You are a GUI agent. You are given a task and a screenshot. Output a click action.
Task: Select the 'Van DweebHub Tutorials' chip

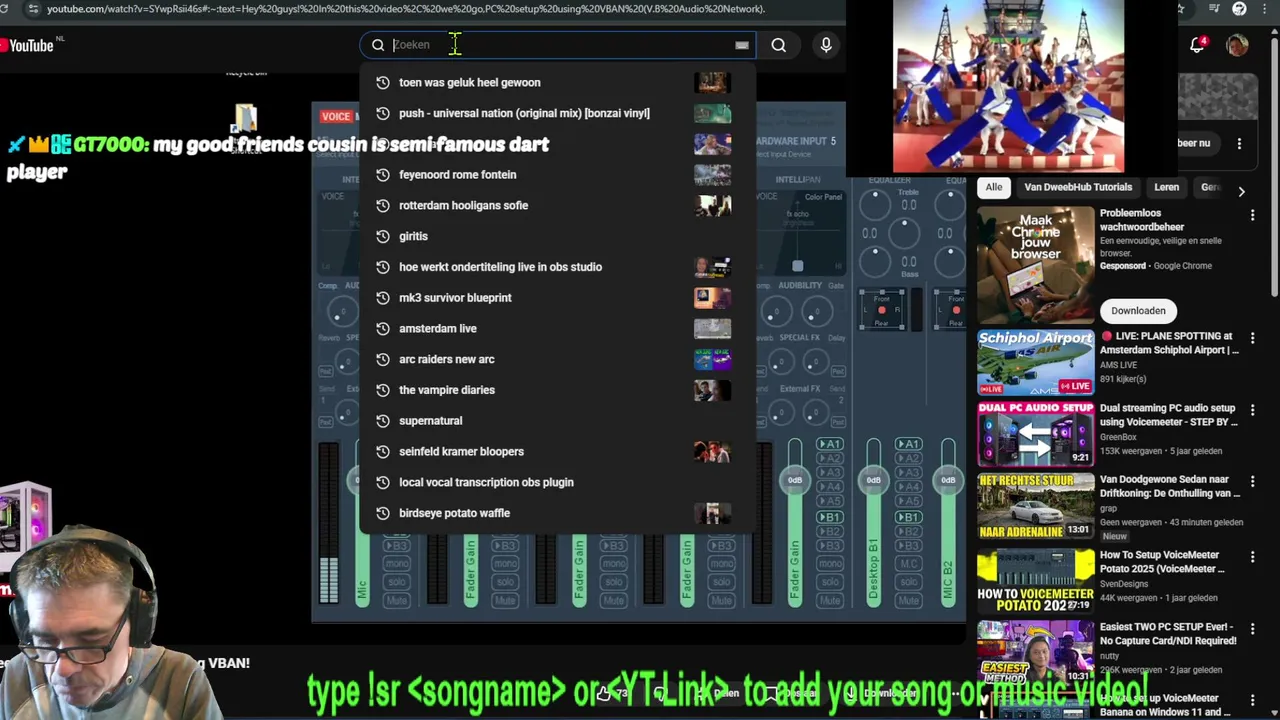[x=1078, y=187]
